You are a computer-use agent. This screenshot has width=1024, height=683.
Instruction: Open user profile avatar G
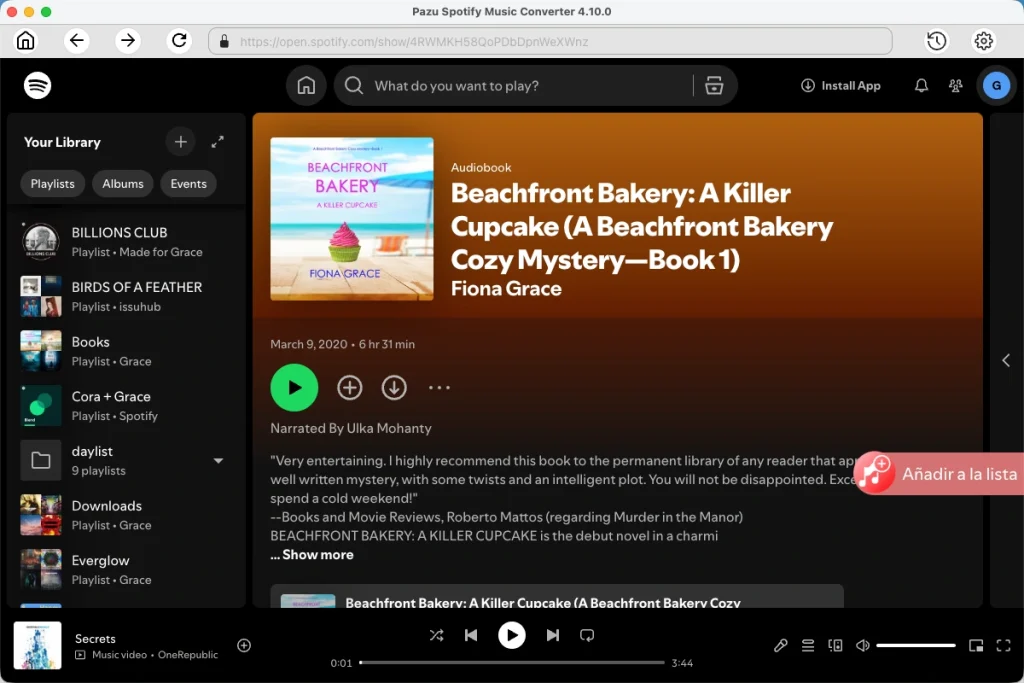click(997, 86)
